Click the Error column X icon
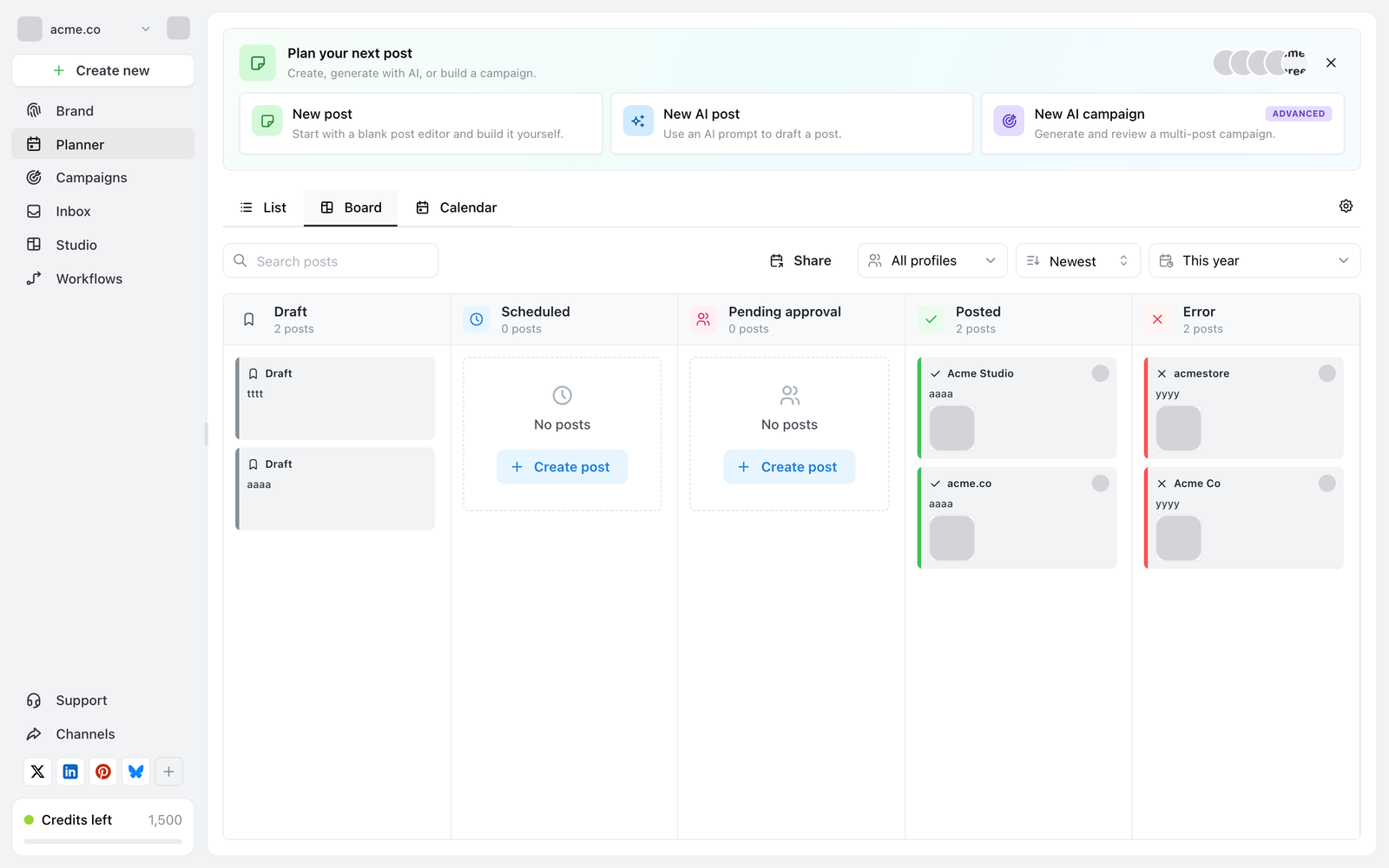The height and width of the screenshot is (868, 1389). (x=1157, y=319)
